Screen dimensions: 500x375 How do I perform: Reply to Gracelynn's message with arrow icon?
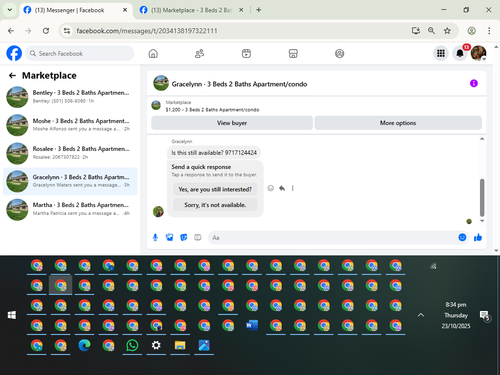pyautogui.click(x=282, y=188)
